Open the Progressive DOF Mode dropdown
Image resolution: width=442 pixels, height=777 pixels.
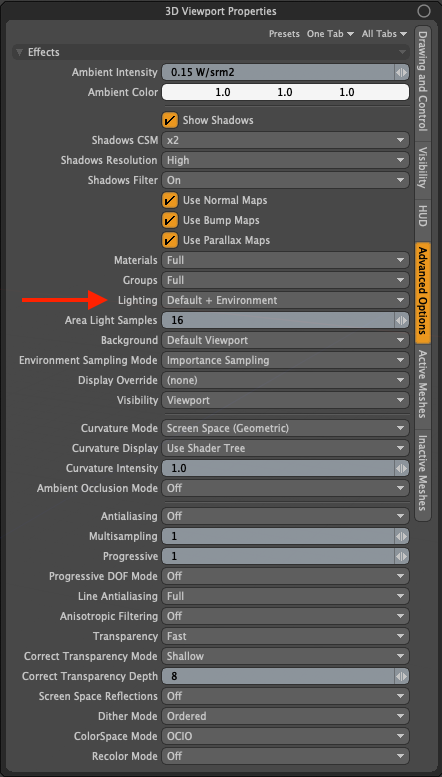click(285, 576)
